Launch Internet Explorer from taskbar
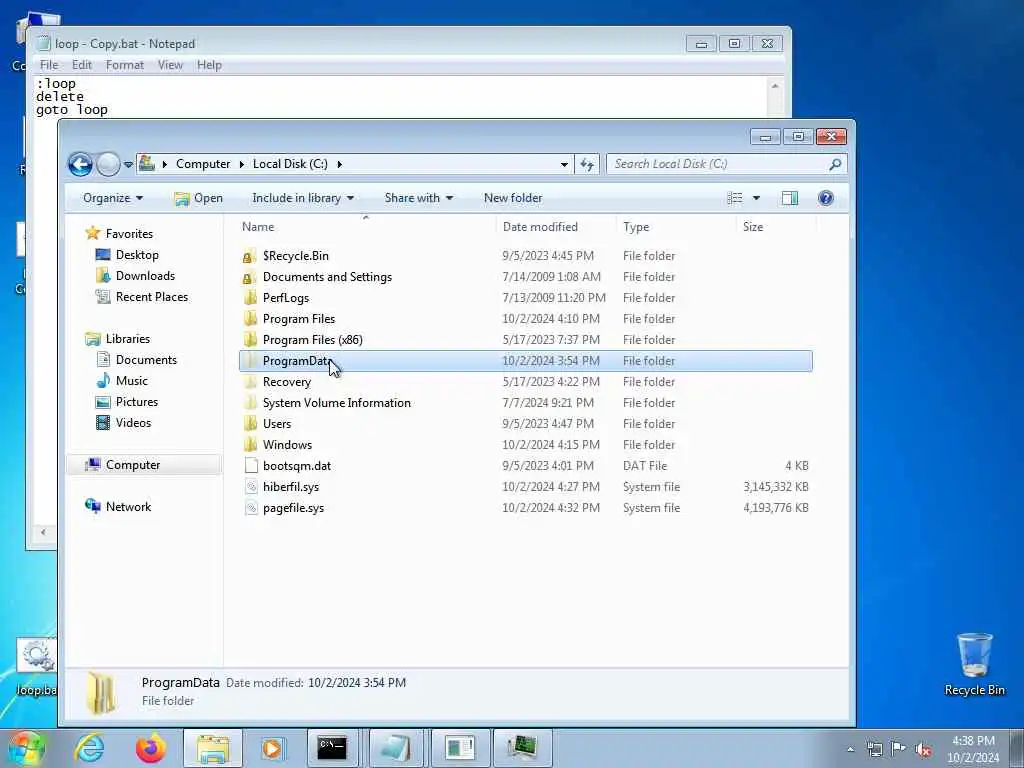Viewport: 1024px width, 768px height. [89, 748]
